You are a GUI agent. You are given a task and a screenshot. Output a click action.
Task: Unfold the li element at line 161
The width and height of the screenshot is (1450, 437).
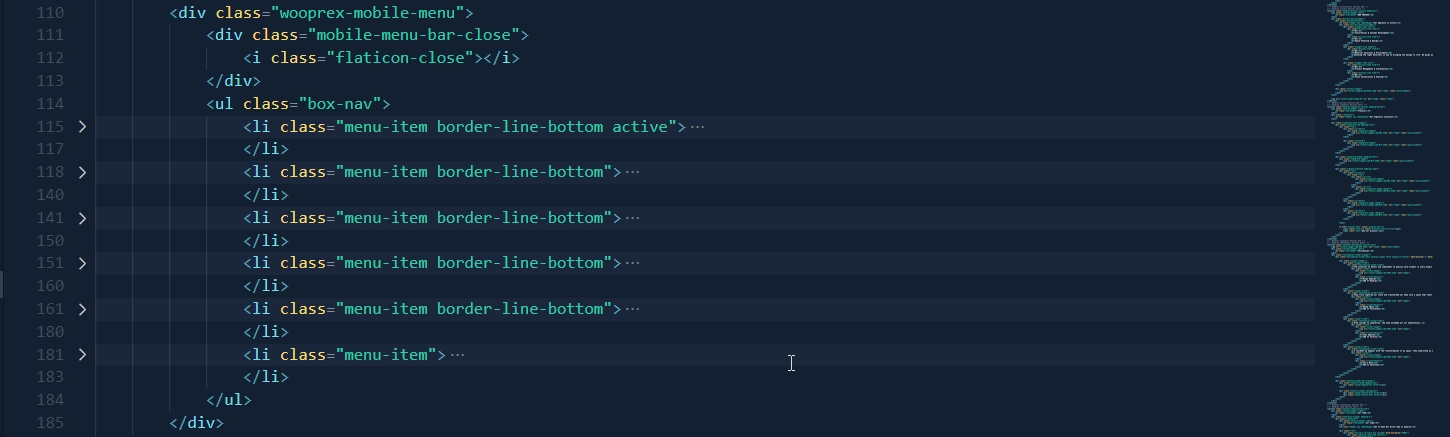(x=82, y=309)
